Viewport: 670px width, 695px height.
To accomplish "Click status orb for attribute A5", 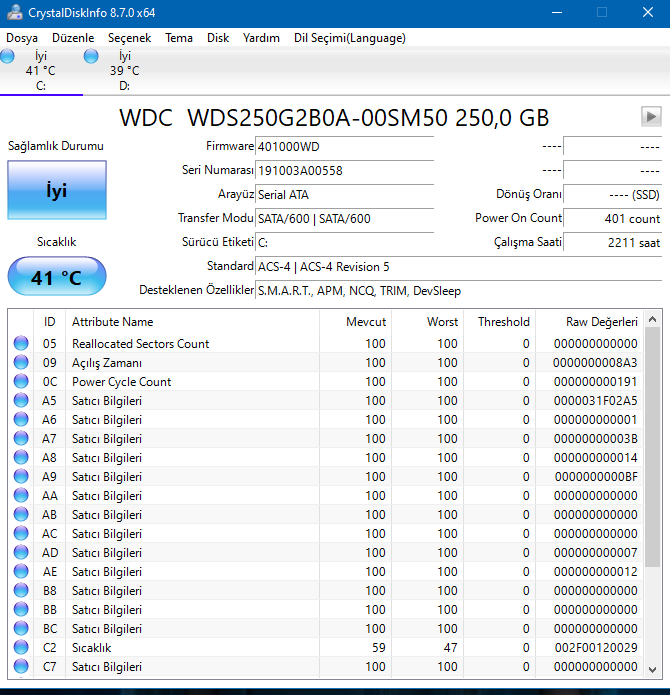I will point(21,401).
